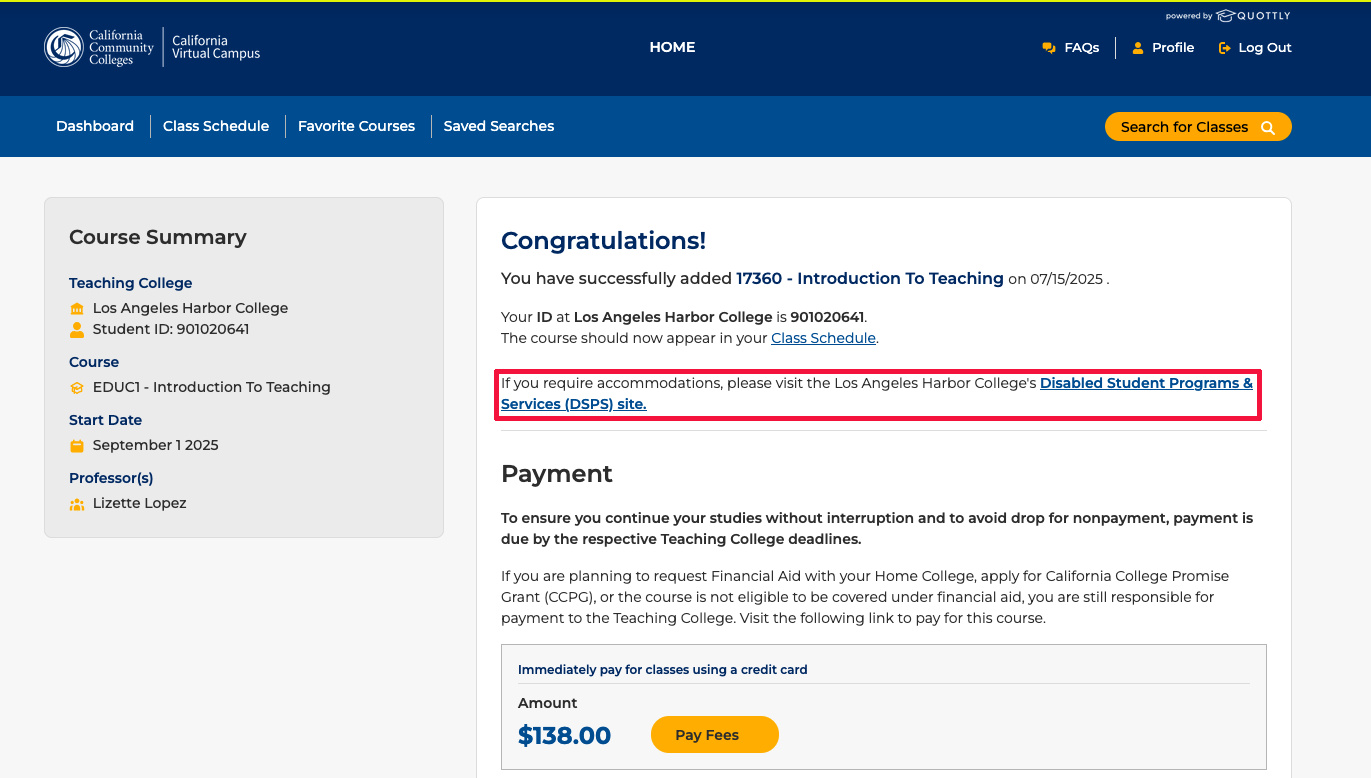Click the college building icon beside Los Angeles Harbor College
The width and height of the screenshot is (1371, 778).
(77, 309)
